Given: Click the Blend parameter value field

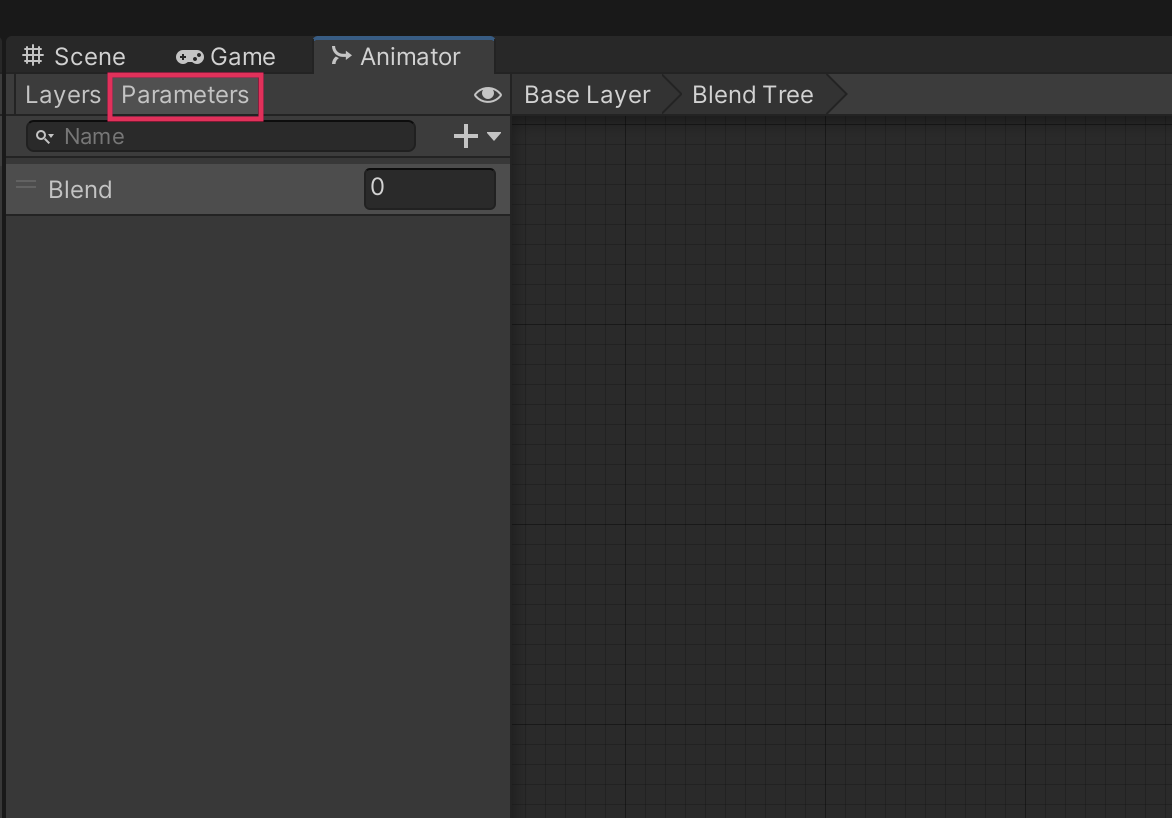Looking at the screenshot, I should 429,189.
